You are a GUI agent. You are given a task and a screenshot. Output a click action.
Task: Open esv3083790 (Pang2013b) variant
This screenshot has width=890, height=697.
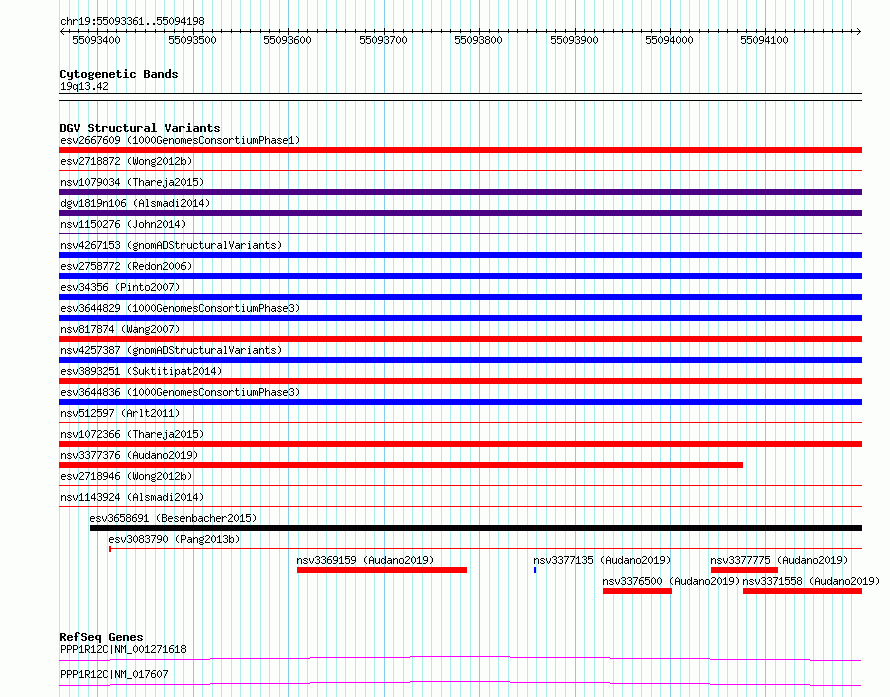(174, 539)
